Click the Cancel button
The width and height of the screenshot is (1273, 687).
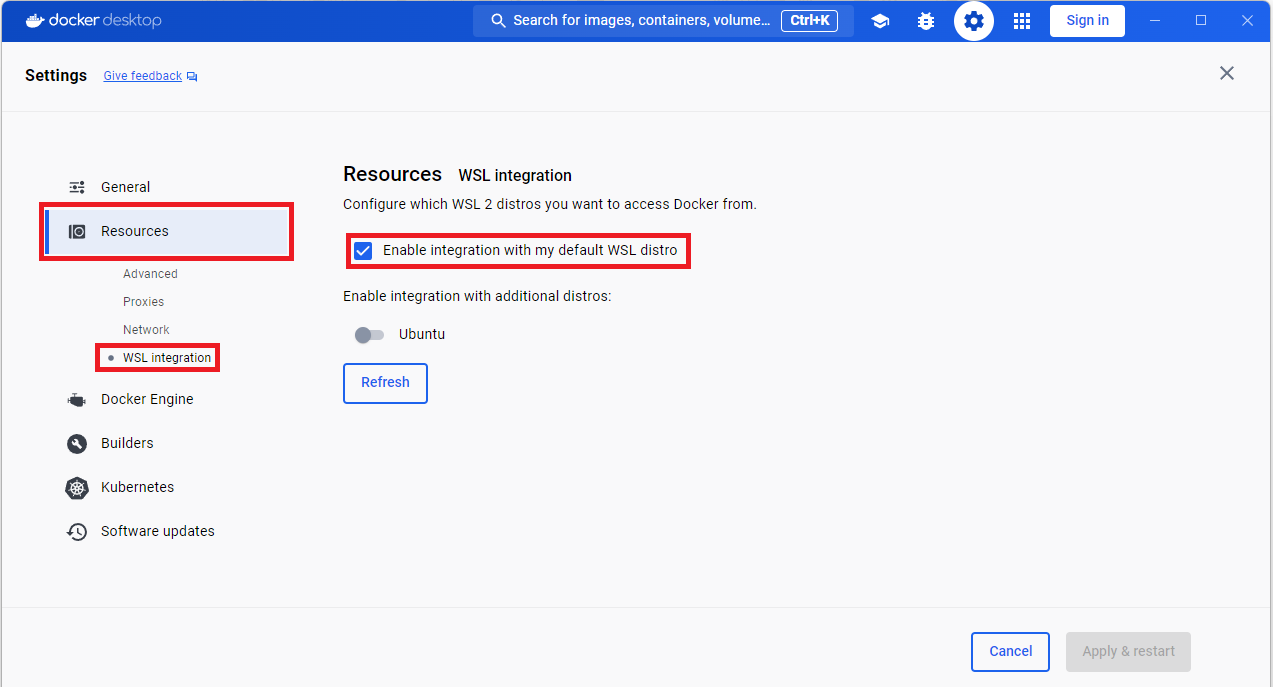click(x=1010, y=652)
